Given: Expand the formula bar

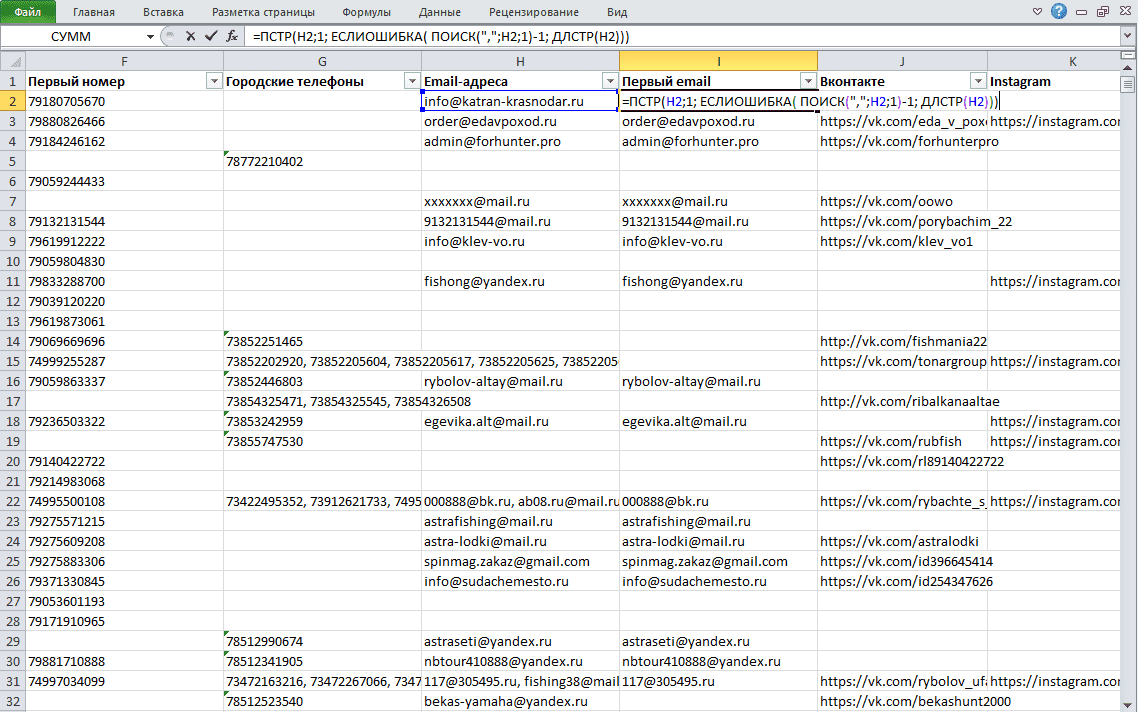Looking at the screenshot, I should (1128, 36).
